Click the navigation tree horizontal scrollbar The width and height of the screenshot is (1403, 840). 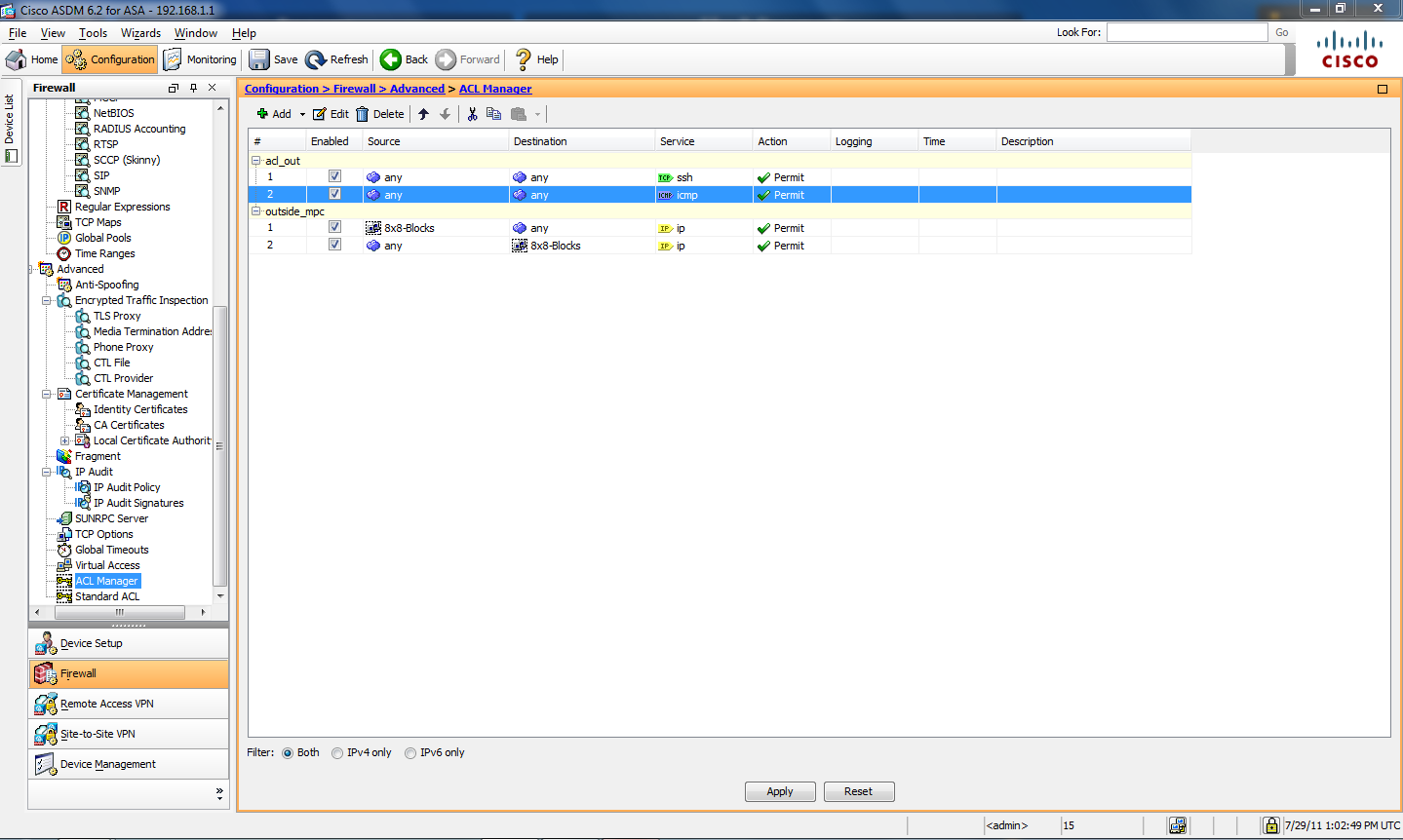pos(120,612)
